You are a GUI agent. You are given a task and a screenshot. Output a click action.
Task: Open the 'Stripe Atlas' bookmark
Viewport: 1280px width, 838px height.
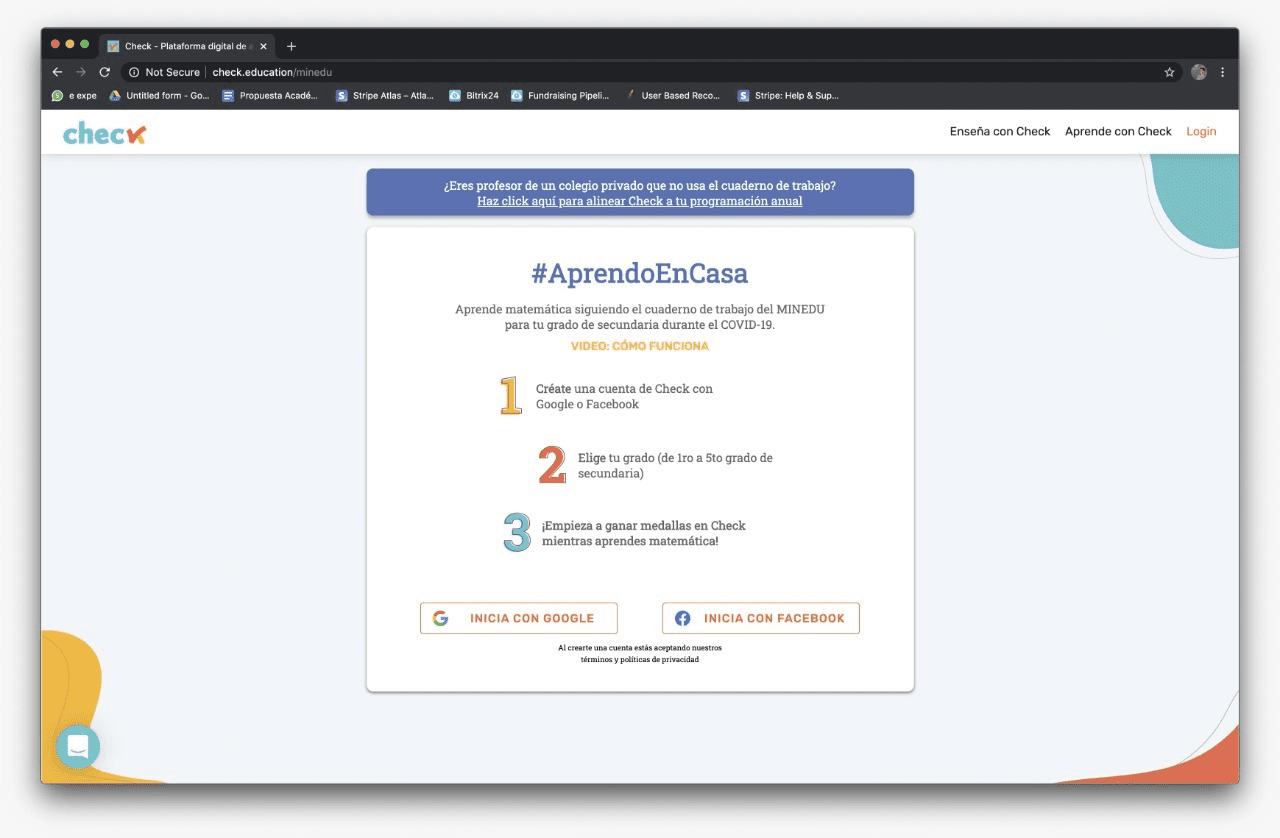coord(385,96)
